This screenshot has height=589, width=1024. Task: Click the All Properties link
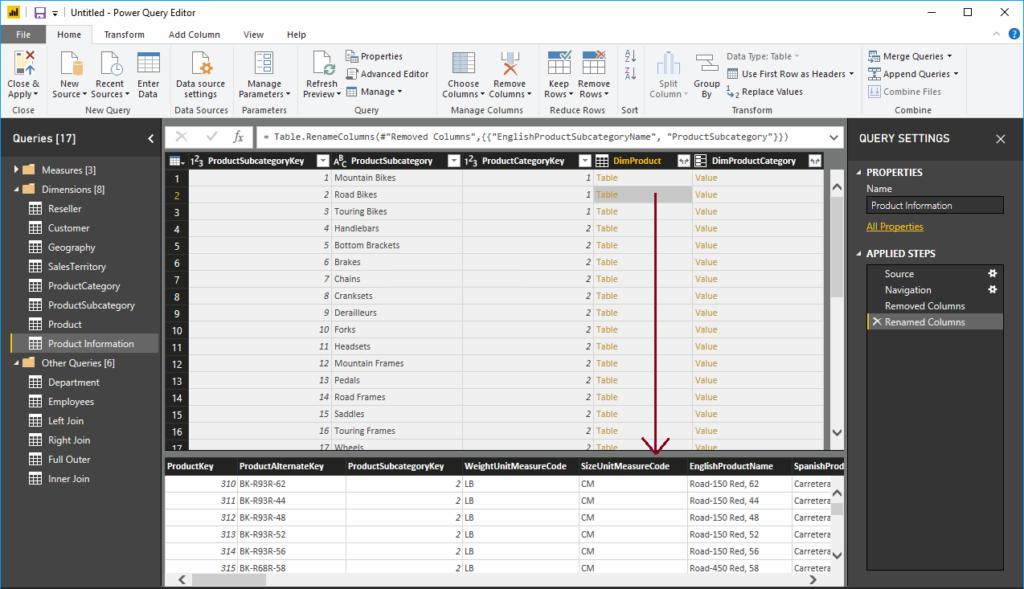tap(893, 226)
